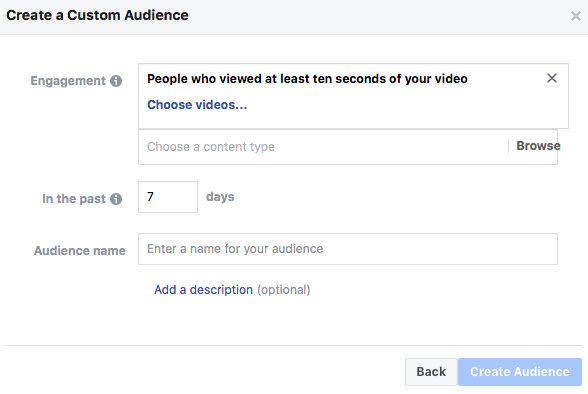Screen dimensions: 588x394
Task: Click the Audience name text field
Action: 348,249
